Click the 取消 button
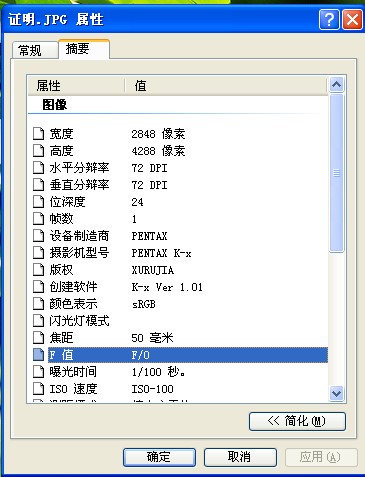Screen dimensions: 365x477 [x=240, y=457]
